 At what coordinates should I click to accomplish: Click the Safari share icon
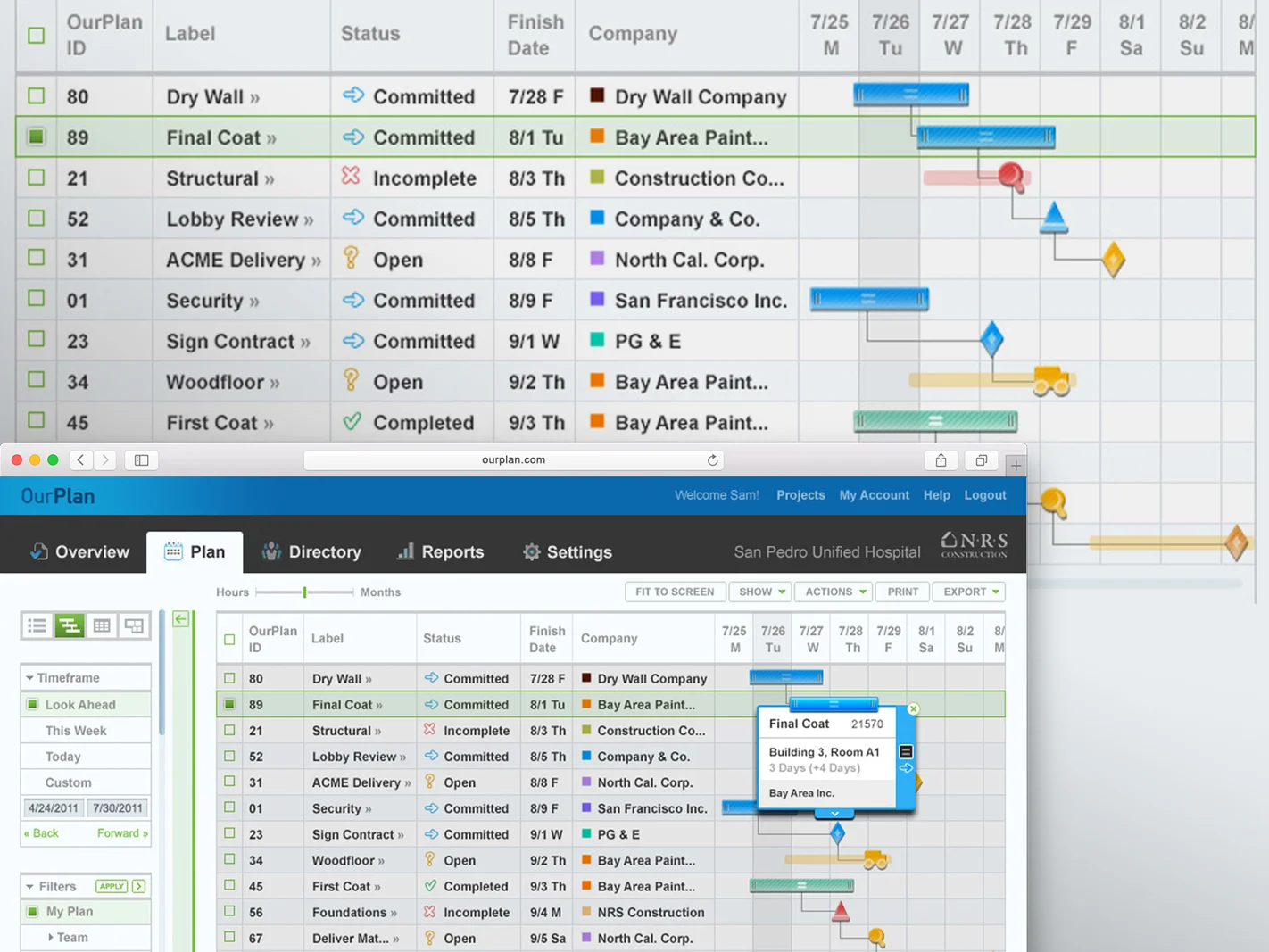[941, 460]
